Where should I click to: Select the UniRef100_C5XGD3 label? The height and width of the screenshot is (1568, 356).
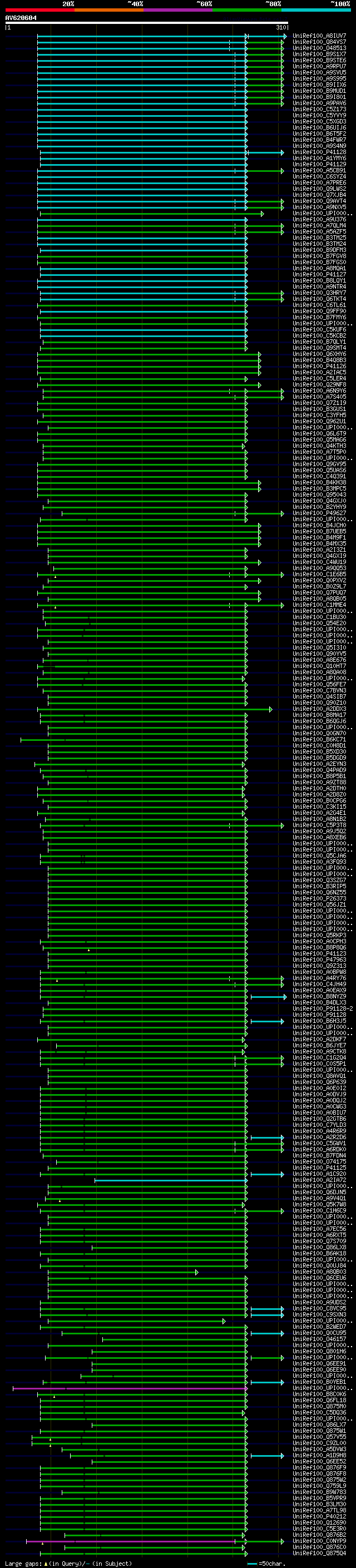pos(319,122)
